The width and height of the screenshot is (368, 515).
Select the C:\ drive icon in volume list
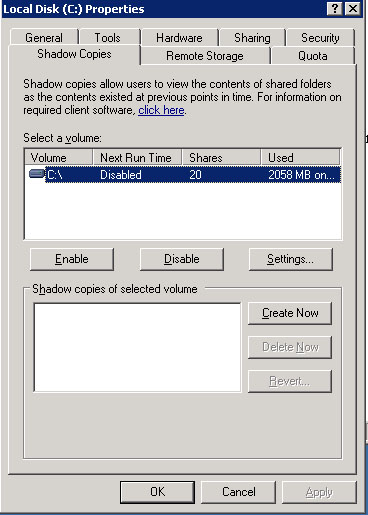[37, 174]
